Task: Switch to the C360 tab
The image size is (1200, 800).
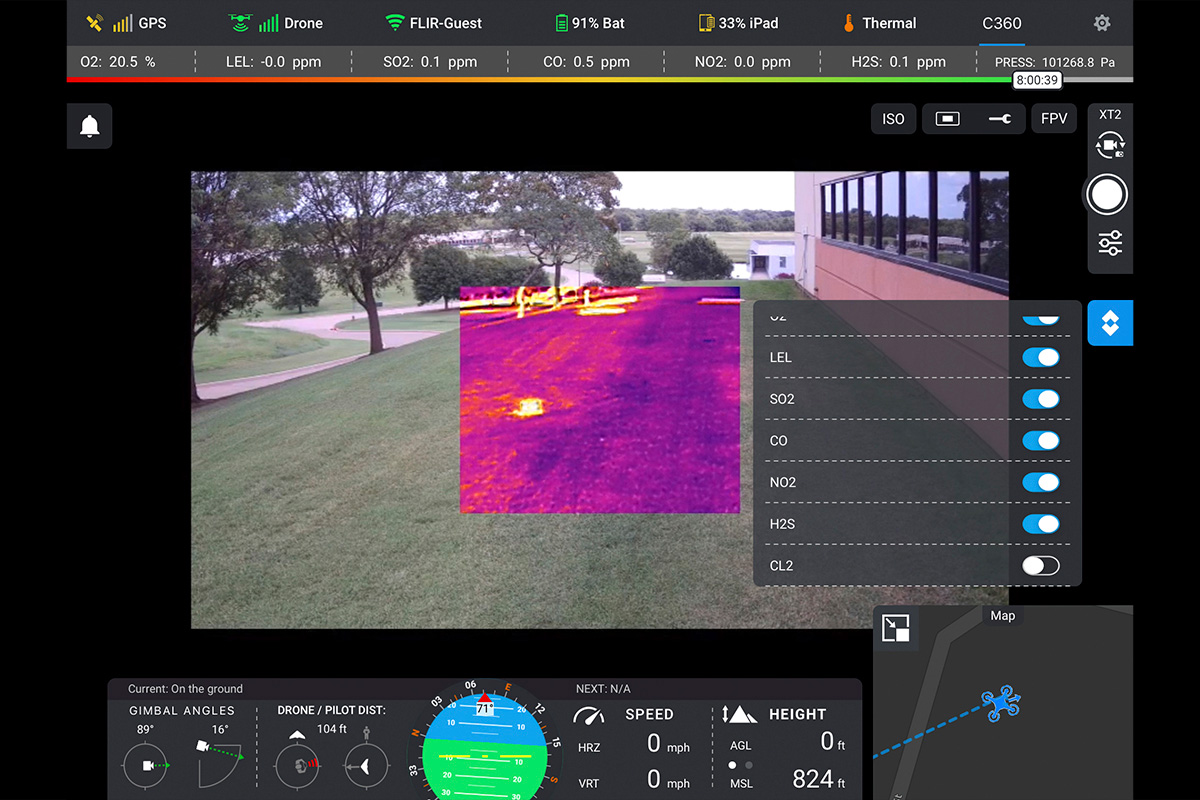Action: click(1002, 23)
